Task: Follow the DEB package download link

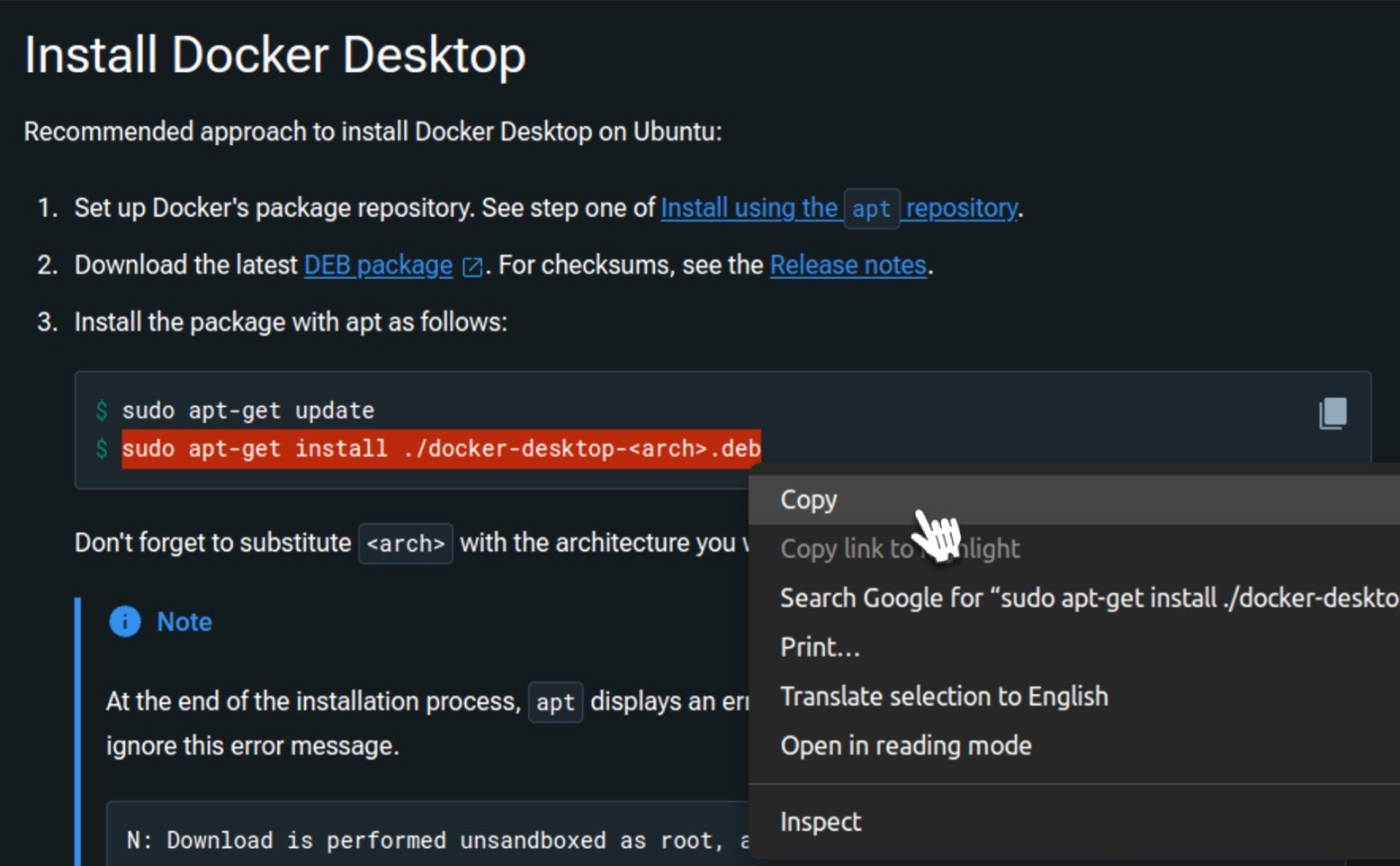Action: click(x=378, y=266)
